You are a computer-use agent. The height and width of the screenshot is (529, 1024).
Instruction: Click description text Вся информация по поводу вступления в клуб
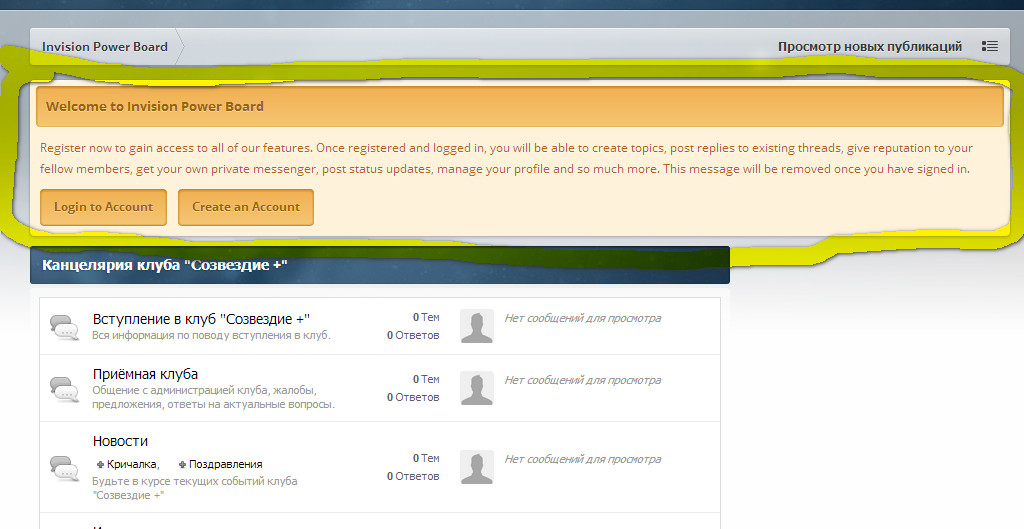click(x=211, y=336)
